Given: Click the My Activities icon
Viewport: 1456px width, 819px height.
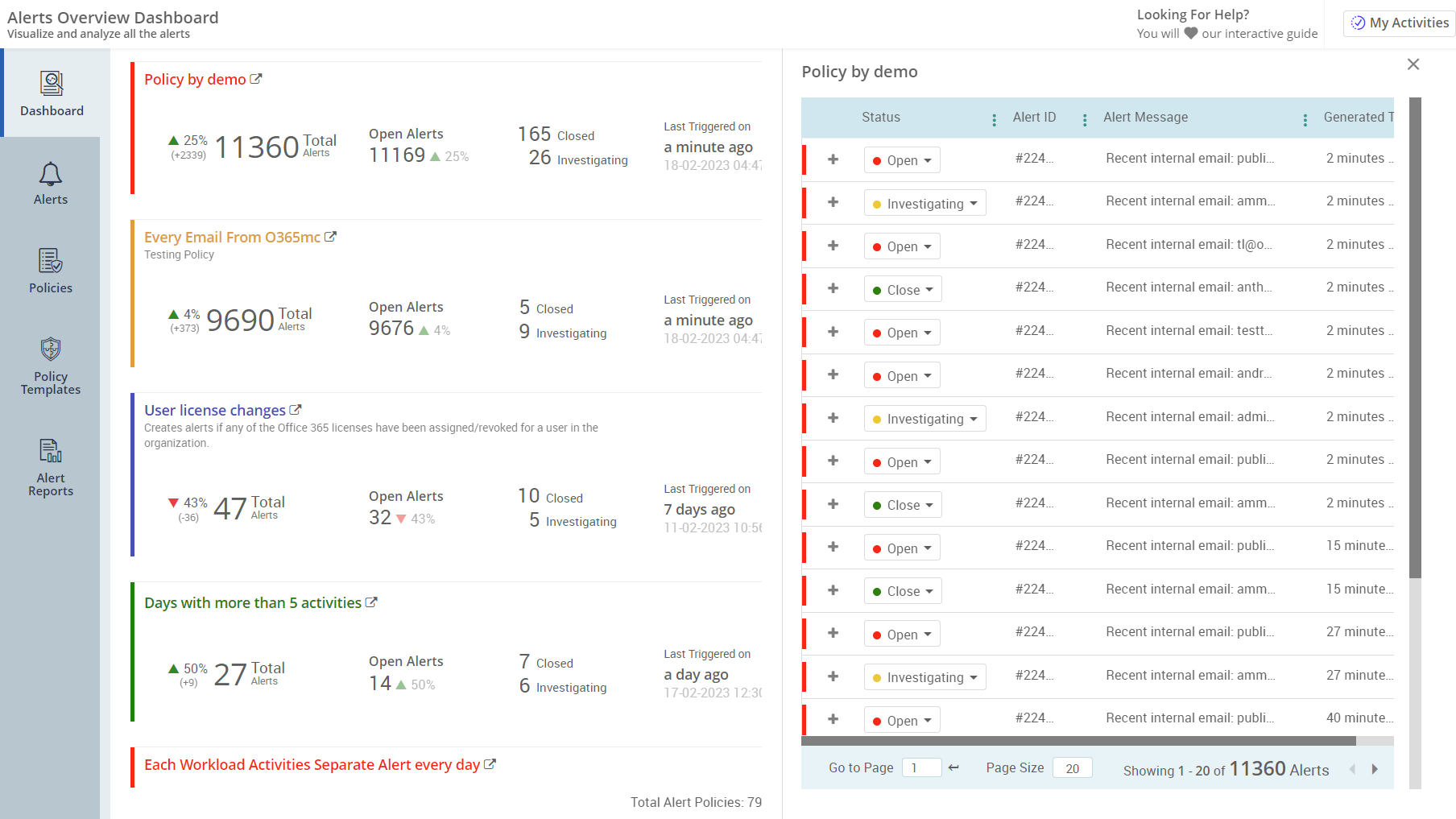Looking at the screenshot, I should [x=1358, y=23].
